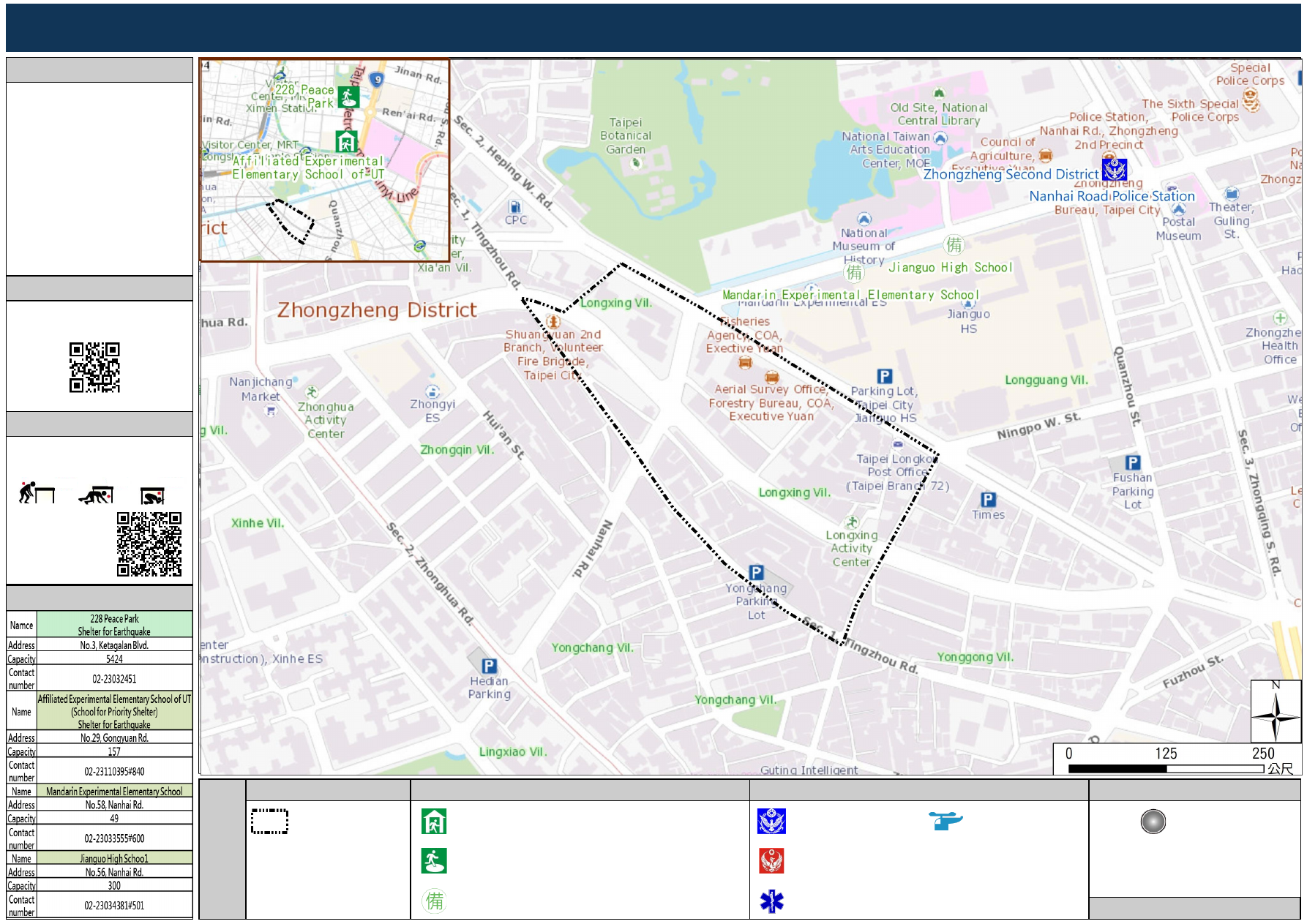Select the green running person legend icon
Screen dimensions: 1307x924
pos(434,861)
